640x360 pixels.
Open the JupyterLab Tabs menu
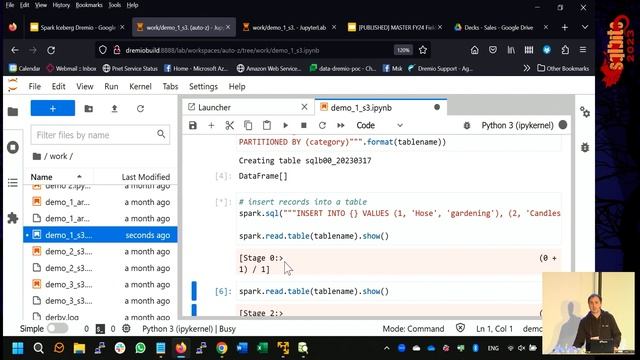coord(170,87)
